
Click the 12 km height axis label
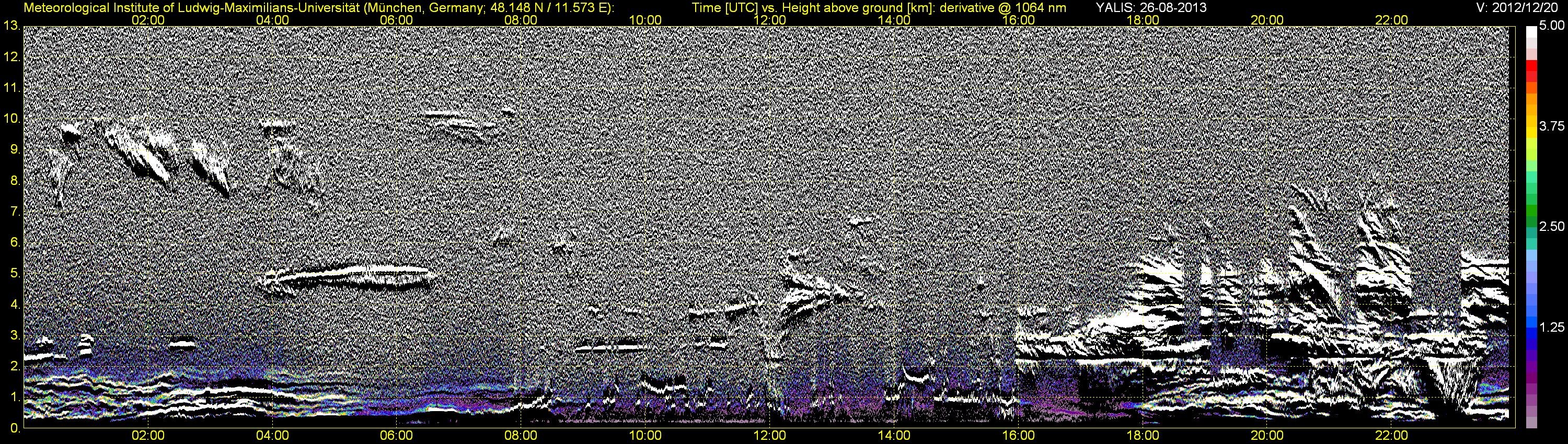click(11, 57)
